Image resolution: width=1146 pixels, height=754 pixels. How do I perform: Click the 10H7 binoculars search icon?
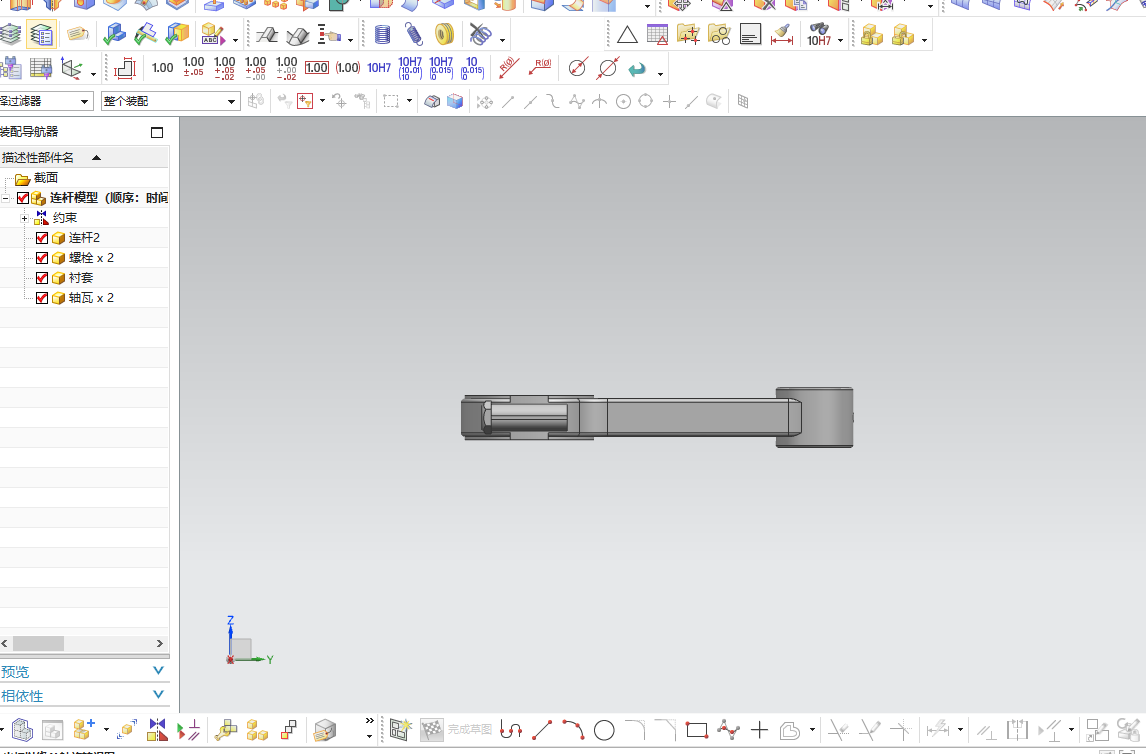pos(819,34)
